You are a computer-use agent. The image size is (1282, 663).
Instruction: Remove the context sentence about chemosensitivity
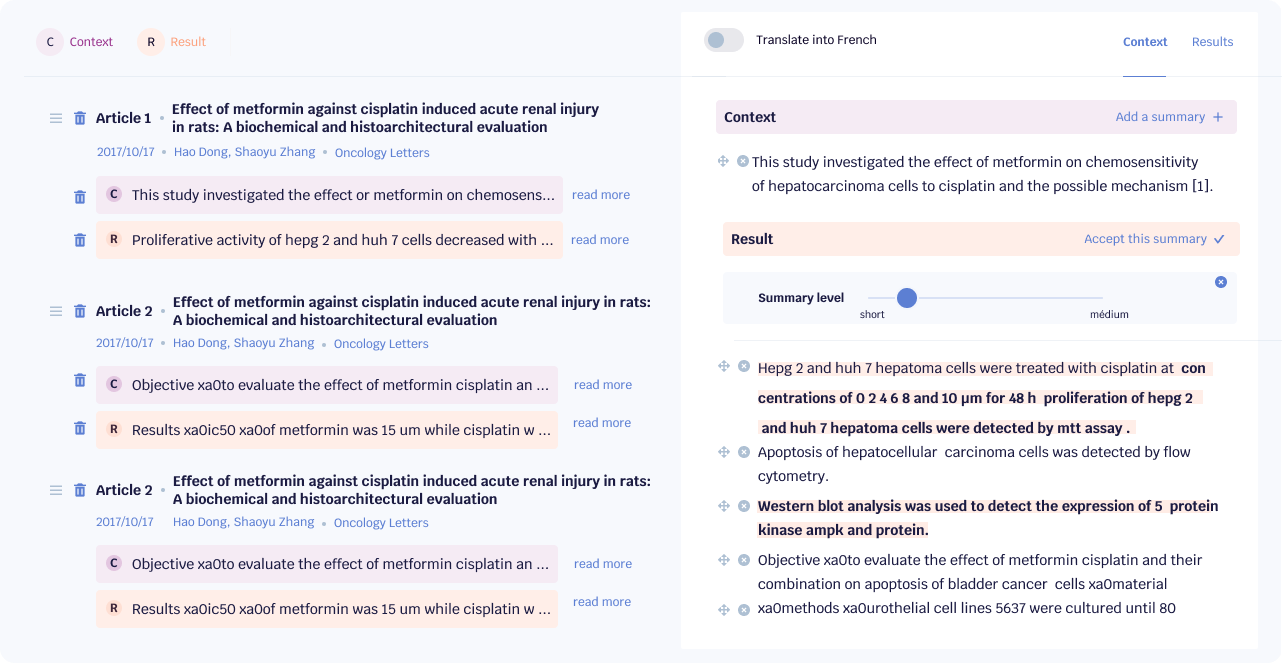743,161
